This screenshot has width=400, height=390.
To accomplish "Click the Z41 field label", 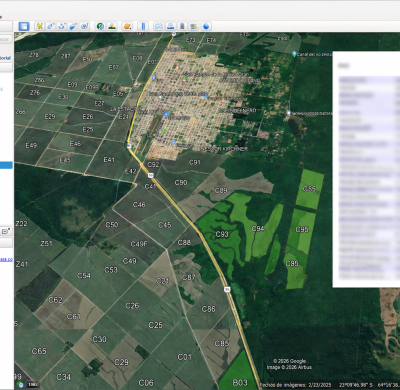I will (21, 264).
